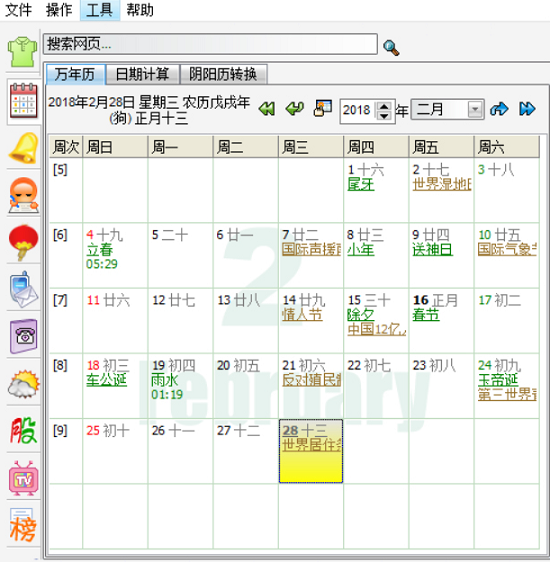Open the yellow bell reminder icon
The height and width of the screenshot is (562, 550).
24,148
